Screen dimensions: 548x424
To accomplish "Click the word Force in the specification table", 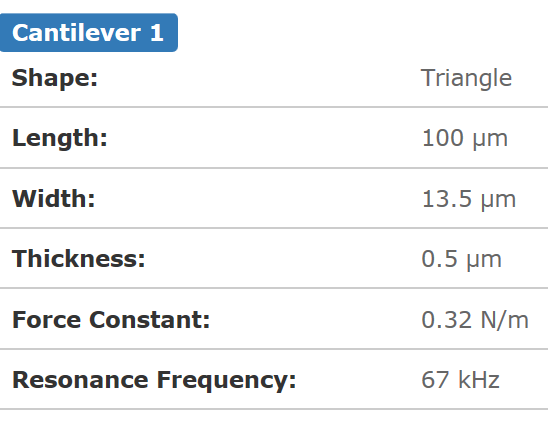I will (47, 319).
